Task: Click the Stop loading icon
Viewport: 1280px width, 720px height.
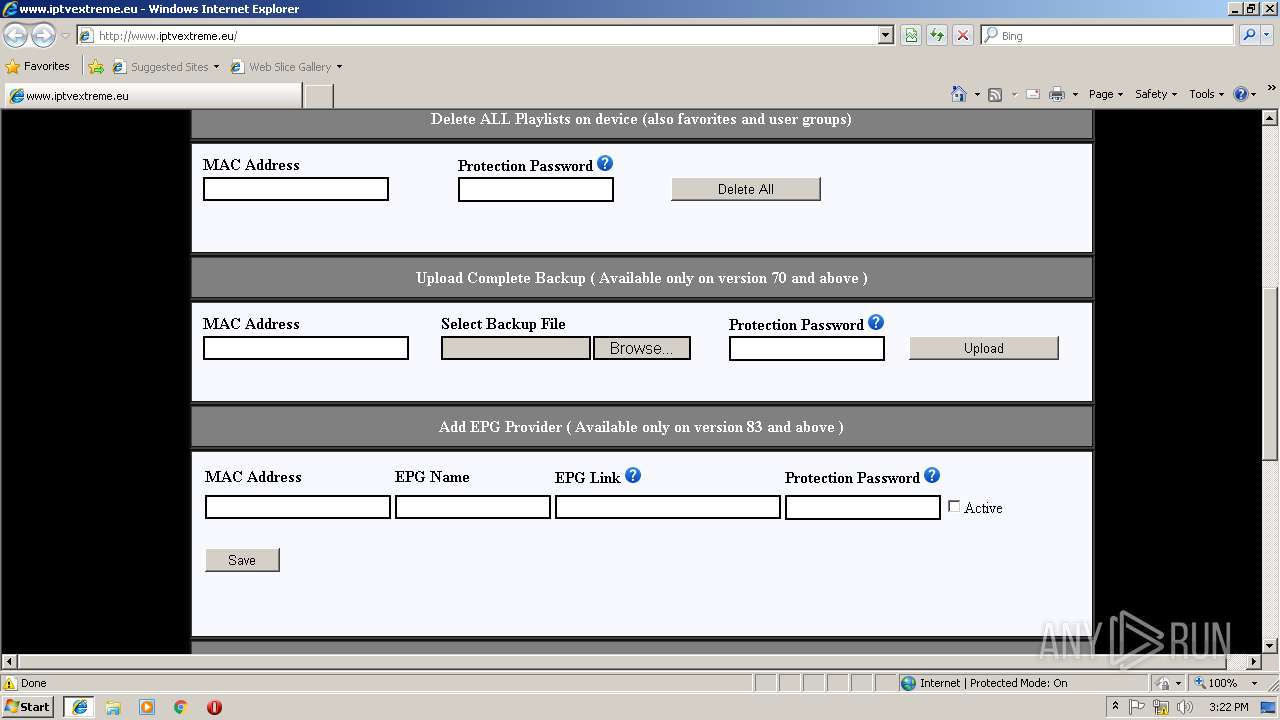Action: pos(963,35)
